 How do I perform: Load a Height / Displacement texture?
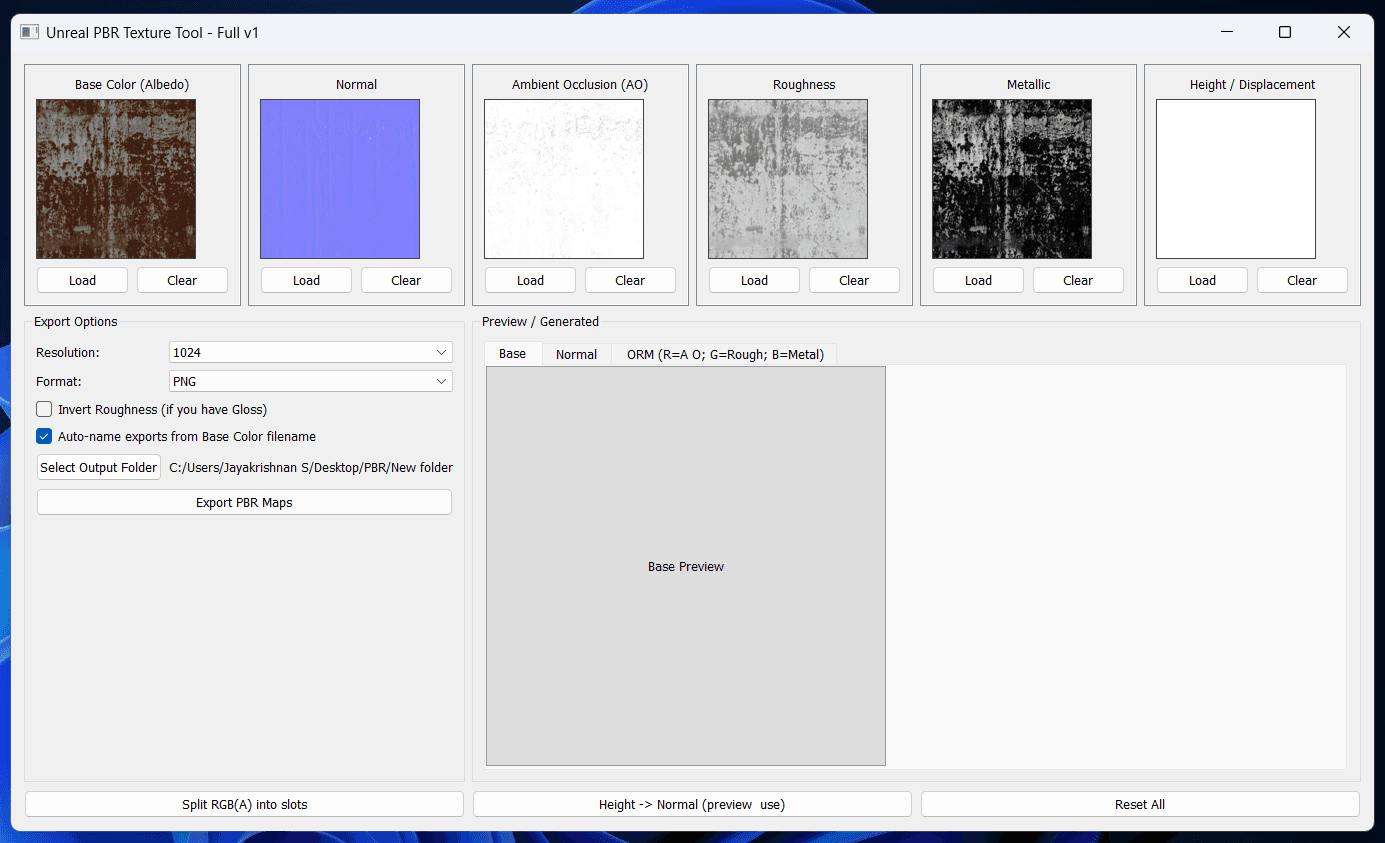(x=1202, y=280)
